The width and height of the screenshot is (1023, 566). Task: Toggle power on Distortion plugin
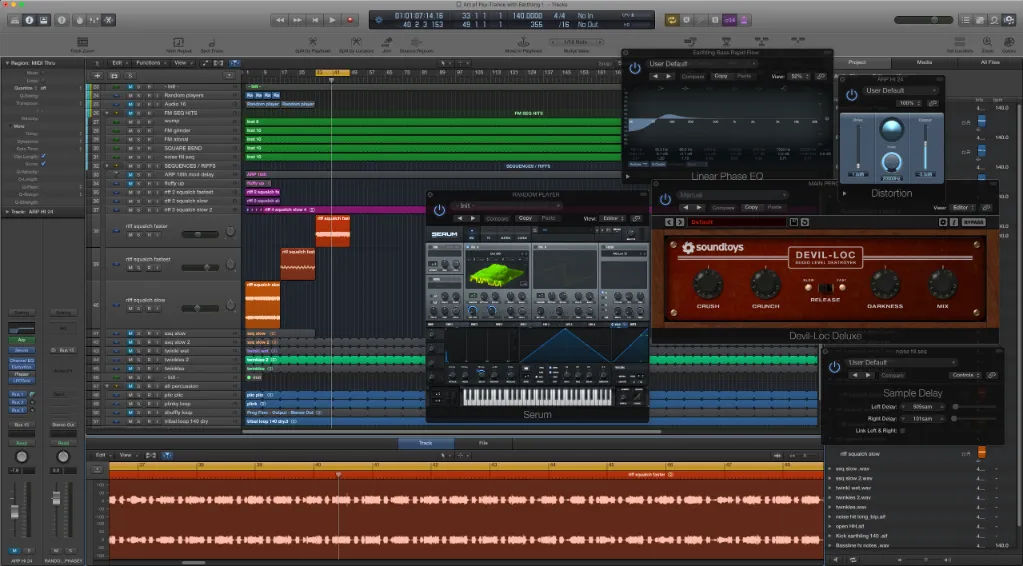(x=851, y=95)
